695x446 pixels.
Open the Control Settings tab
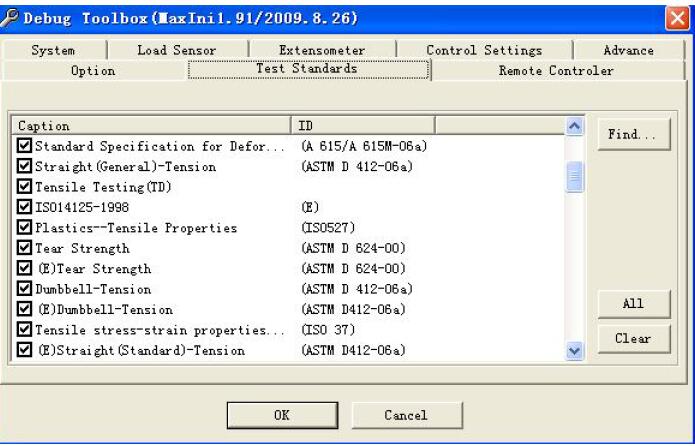483,50
